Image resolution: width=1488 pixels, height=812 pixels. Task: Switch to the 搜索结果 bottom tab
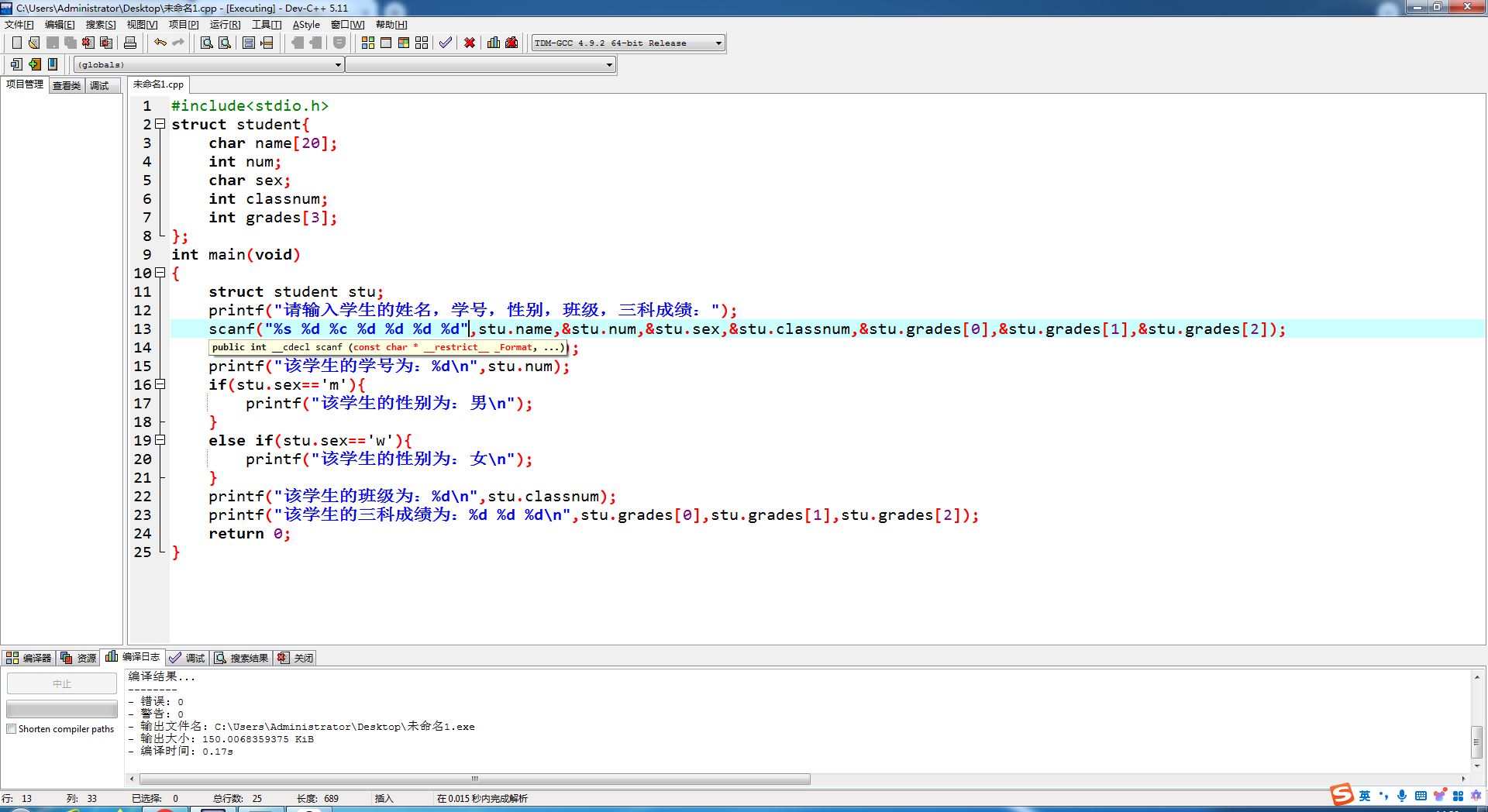241,658
